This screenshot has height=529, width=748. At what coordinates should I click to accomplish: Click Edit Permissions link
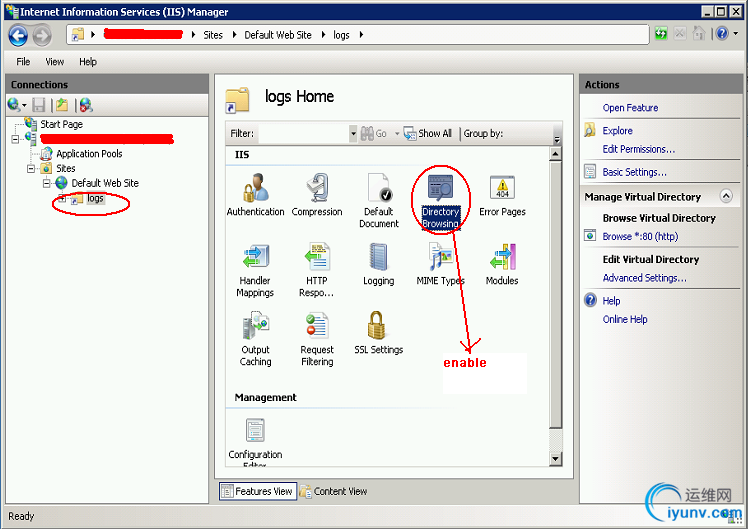(638, 149)
